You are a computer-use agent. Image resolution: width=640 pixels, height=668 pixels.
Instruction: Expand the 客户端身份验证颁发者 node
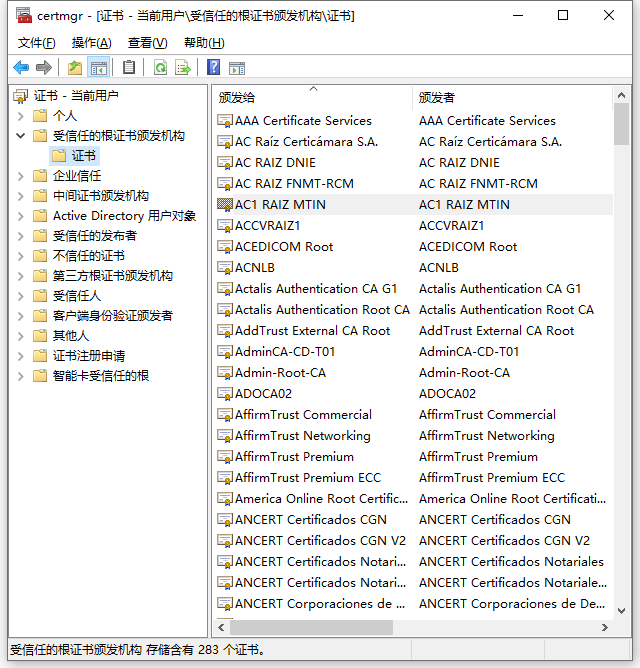coord(20,316)
